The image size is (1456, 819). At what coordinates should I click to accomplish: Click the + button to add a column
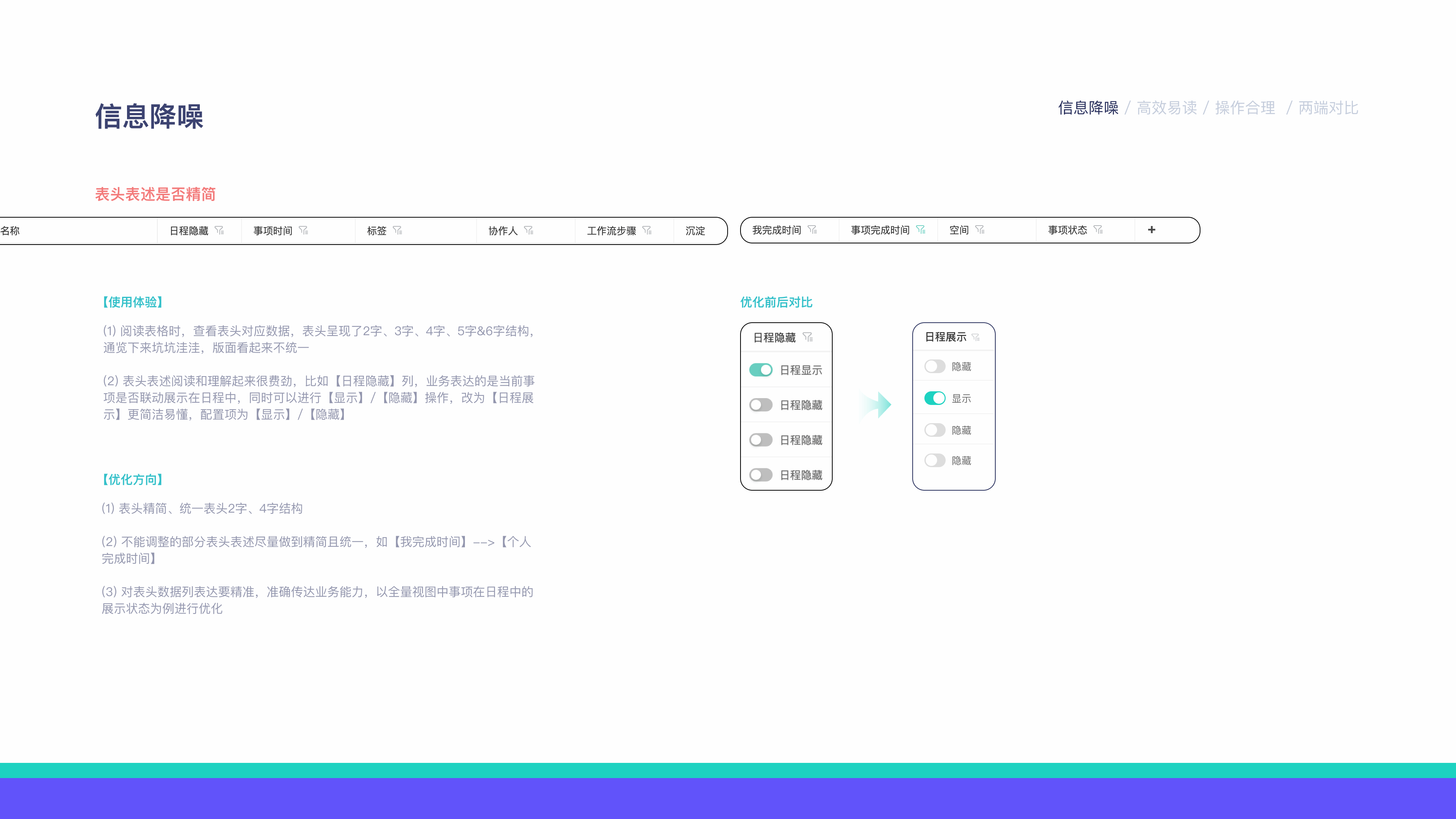pyautogui.click(x=1152, y=229)
